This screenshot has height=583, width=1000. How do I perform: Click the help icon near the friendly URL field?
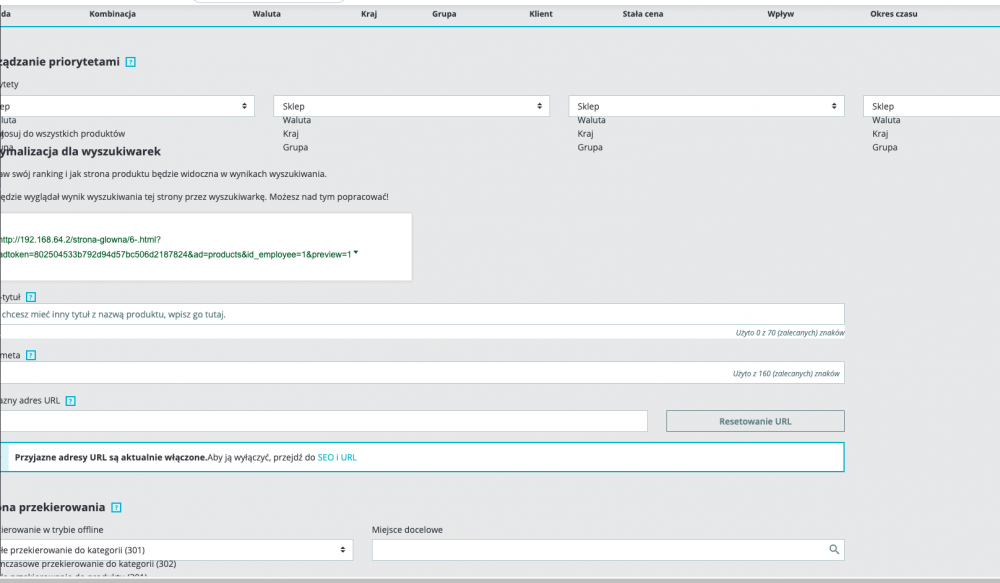(69, 400)
